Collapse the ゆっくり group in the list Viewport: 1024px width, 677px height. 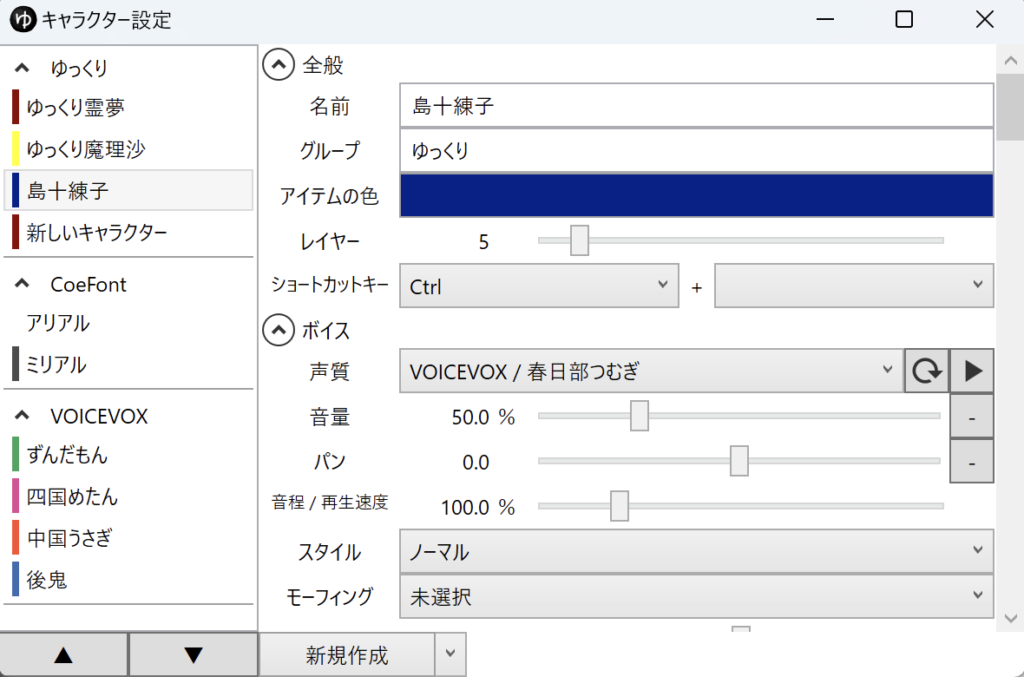22,67
